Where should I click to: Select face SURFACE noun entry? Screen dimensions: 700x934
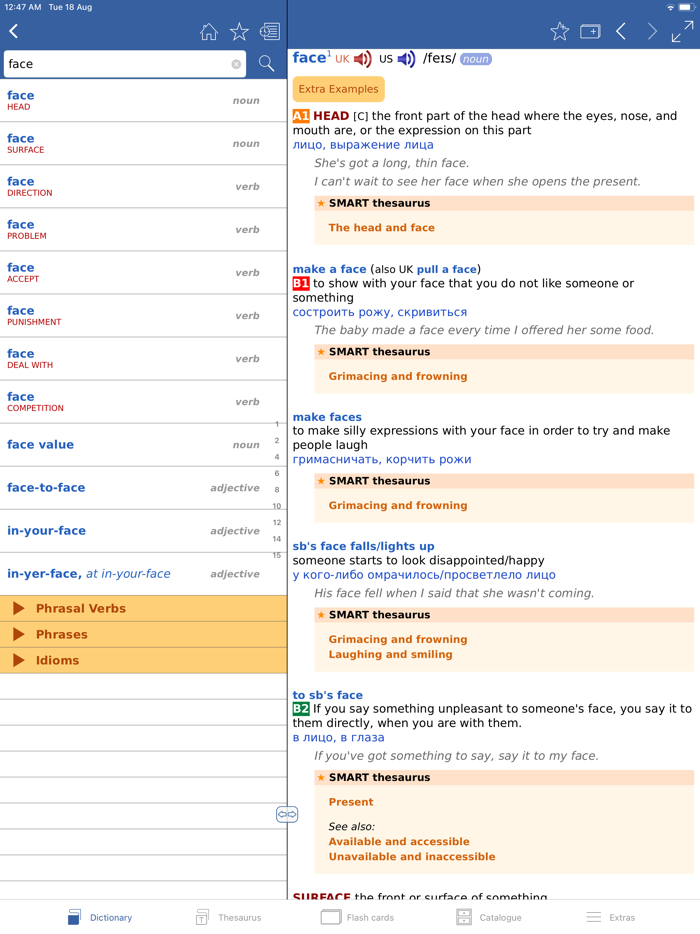(143, 144)
